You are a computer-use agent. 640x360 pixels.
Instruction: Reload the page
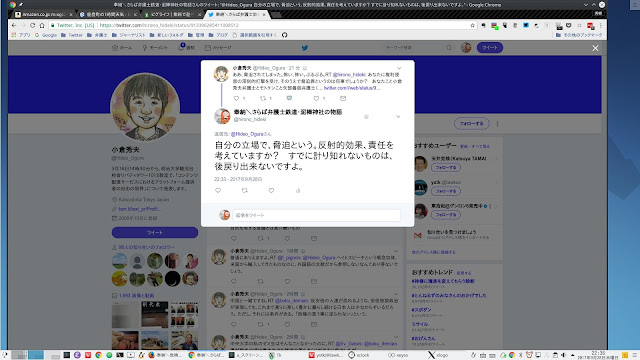[32, 25]
